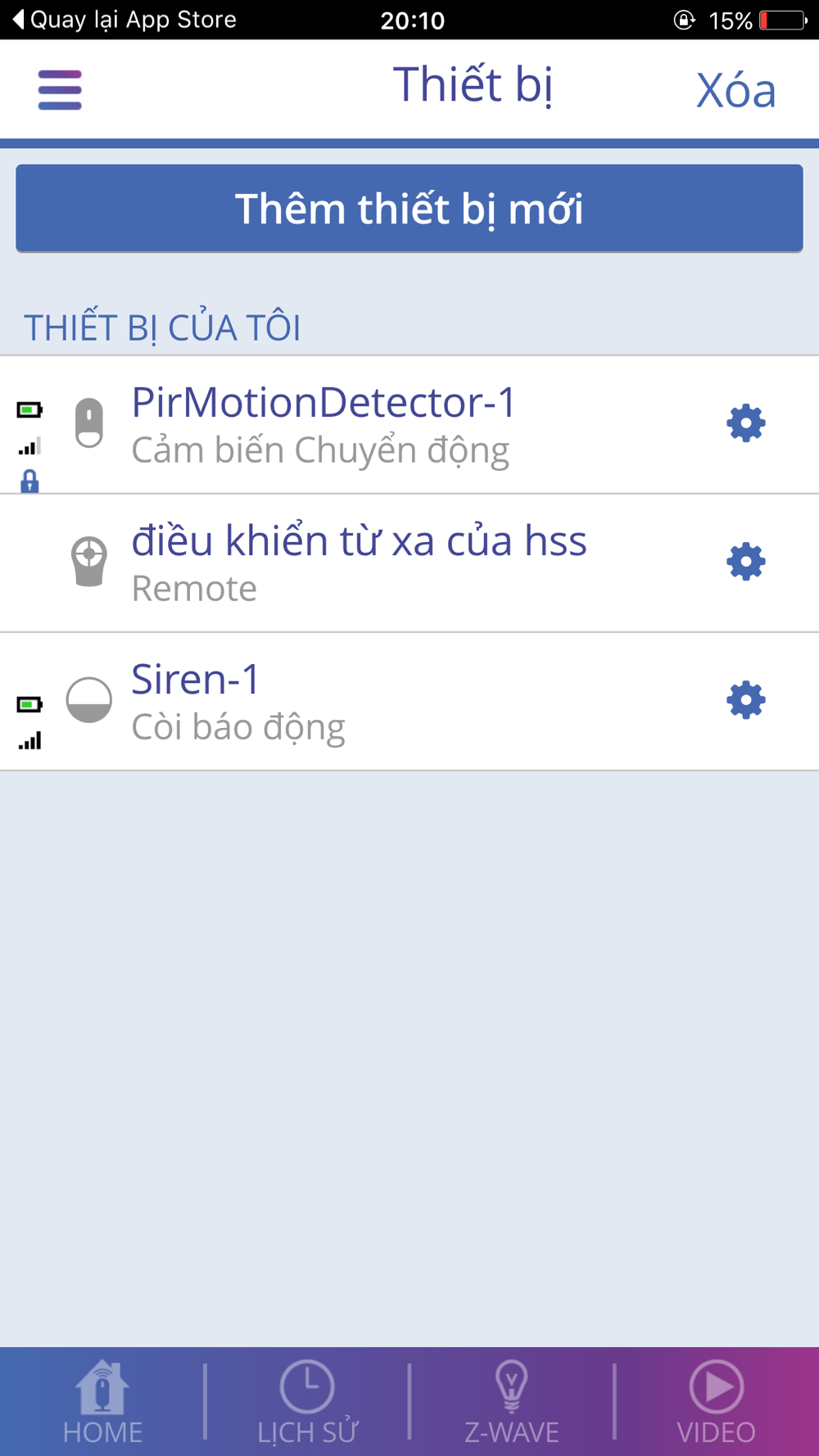
Task: Tap the motion sensor device icon
Action: click(x=89, y=423)
